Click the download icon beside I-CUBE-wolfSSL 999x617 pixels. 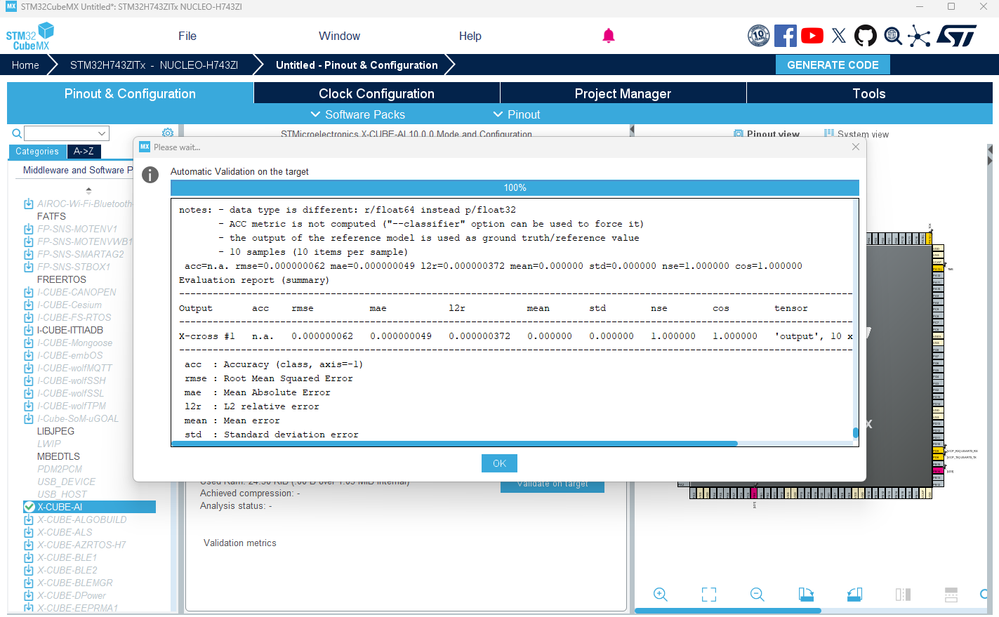29,393
